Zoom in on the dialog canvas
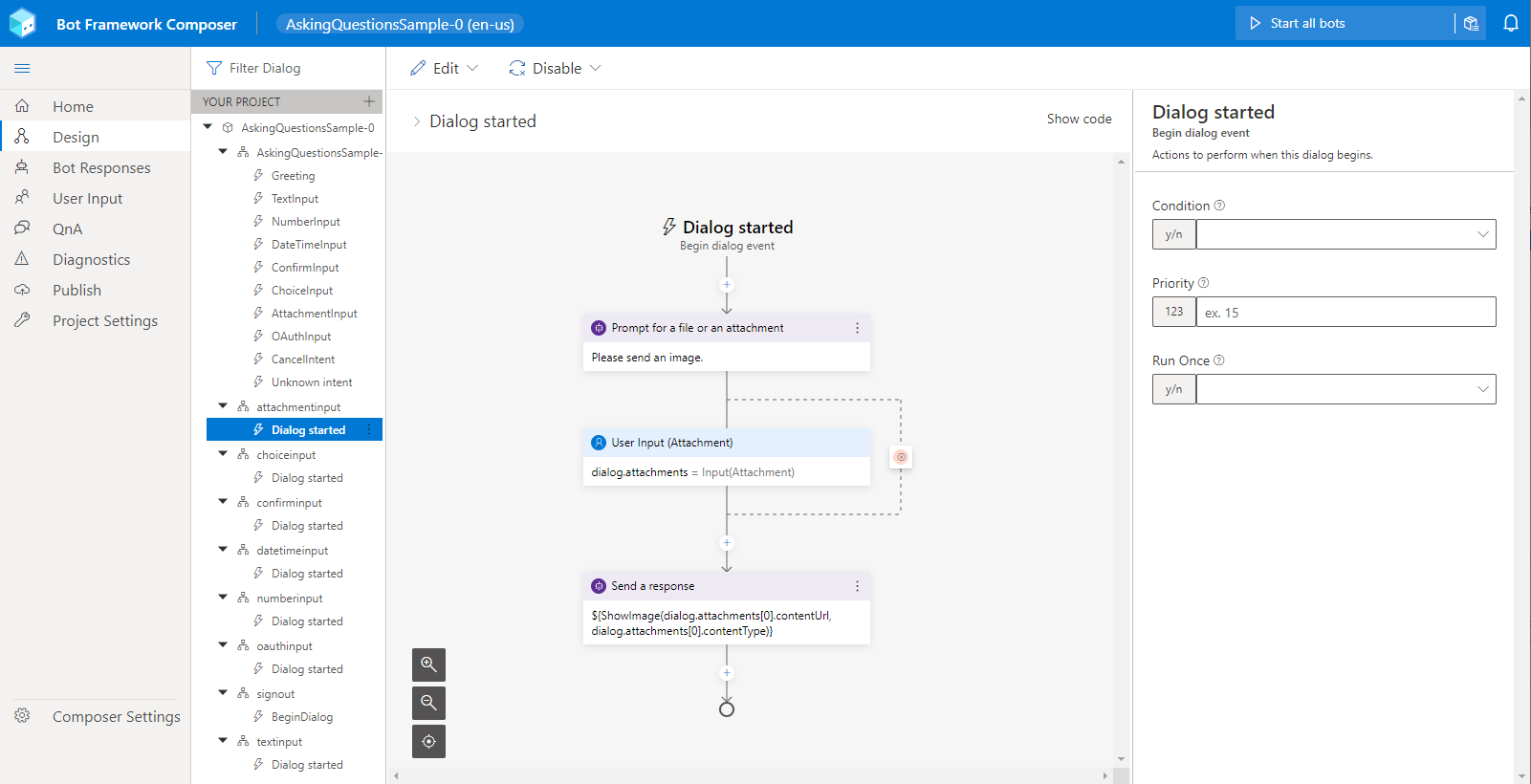 click(x=428, y=664)
